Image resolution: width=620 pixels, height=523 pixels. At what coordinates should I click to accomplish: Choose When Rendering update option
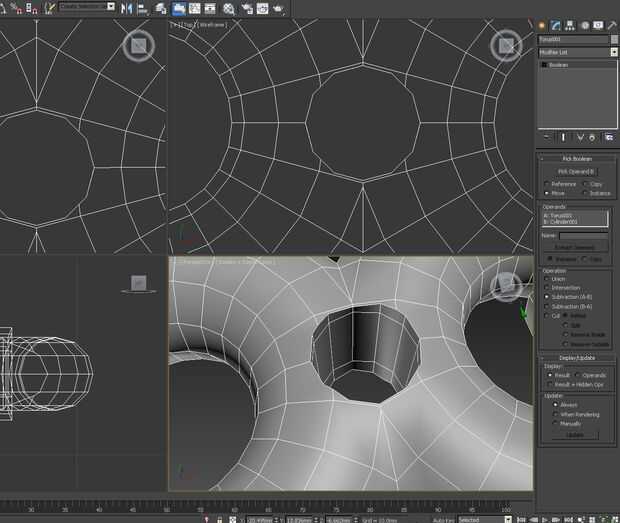pos(554,414)
